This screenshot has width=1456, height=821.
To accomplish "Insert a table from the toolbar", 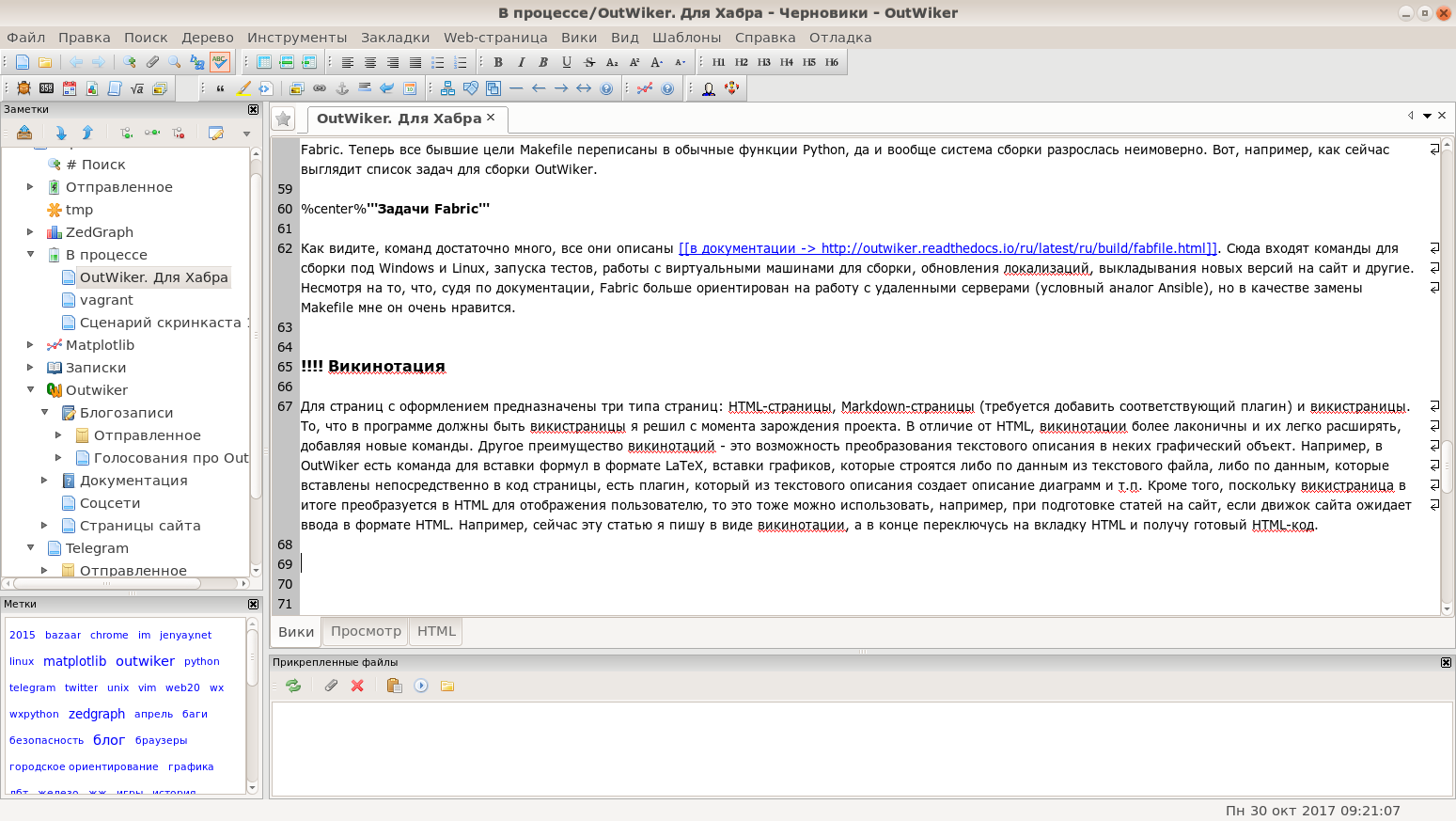I will 264,62.
